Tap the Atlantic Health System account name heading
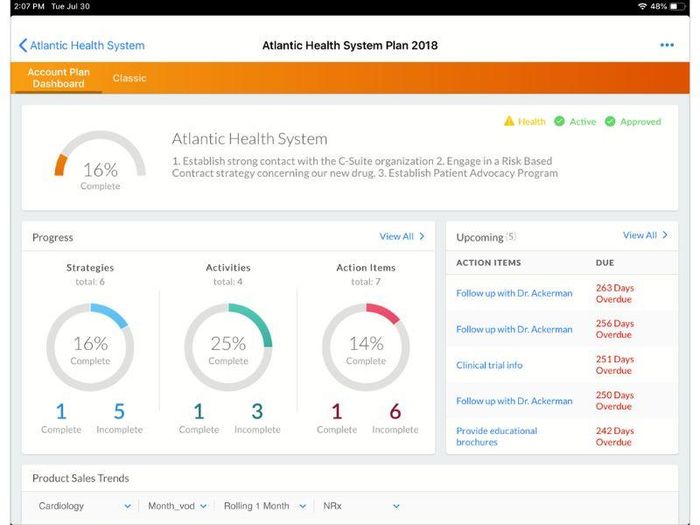This screenshot has width=700, height=525. coord(250,139)
